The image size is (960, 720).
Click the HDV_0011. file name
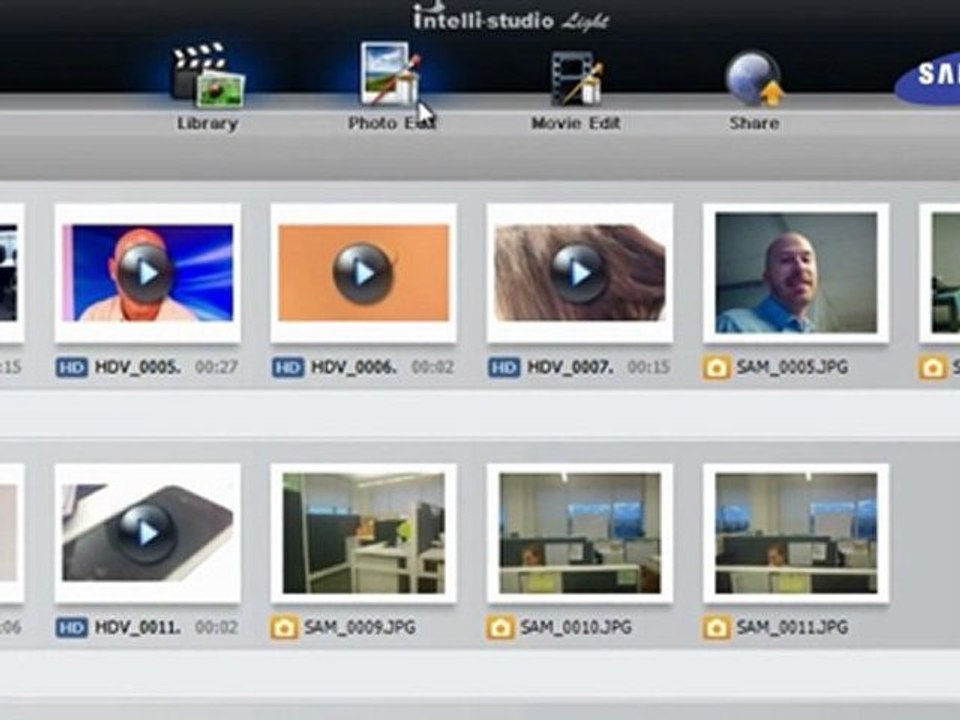coord(138,628)
